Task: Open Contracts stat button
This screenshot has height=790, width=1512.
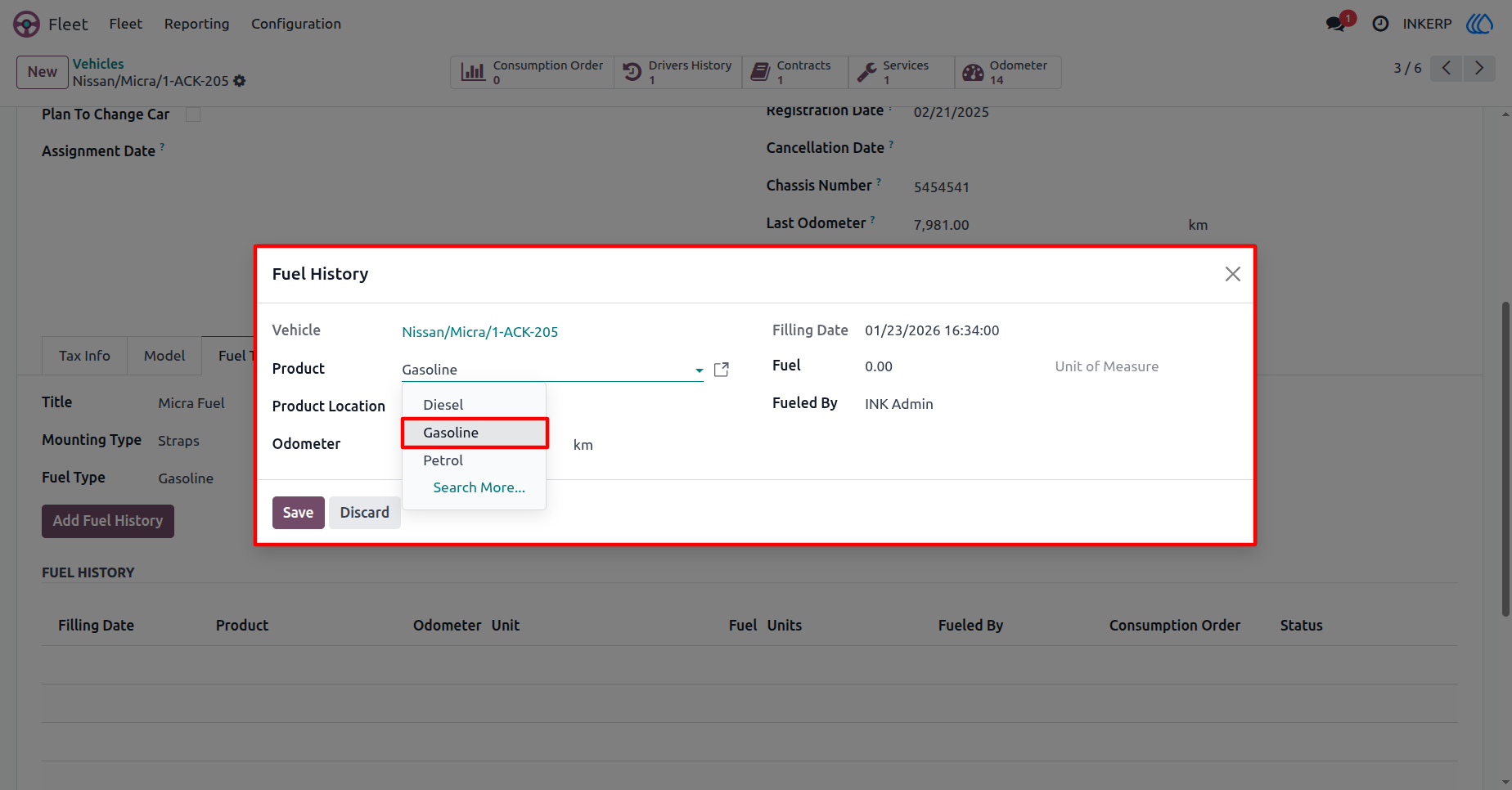Action: click(x=794, y=72)
